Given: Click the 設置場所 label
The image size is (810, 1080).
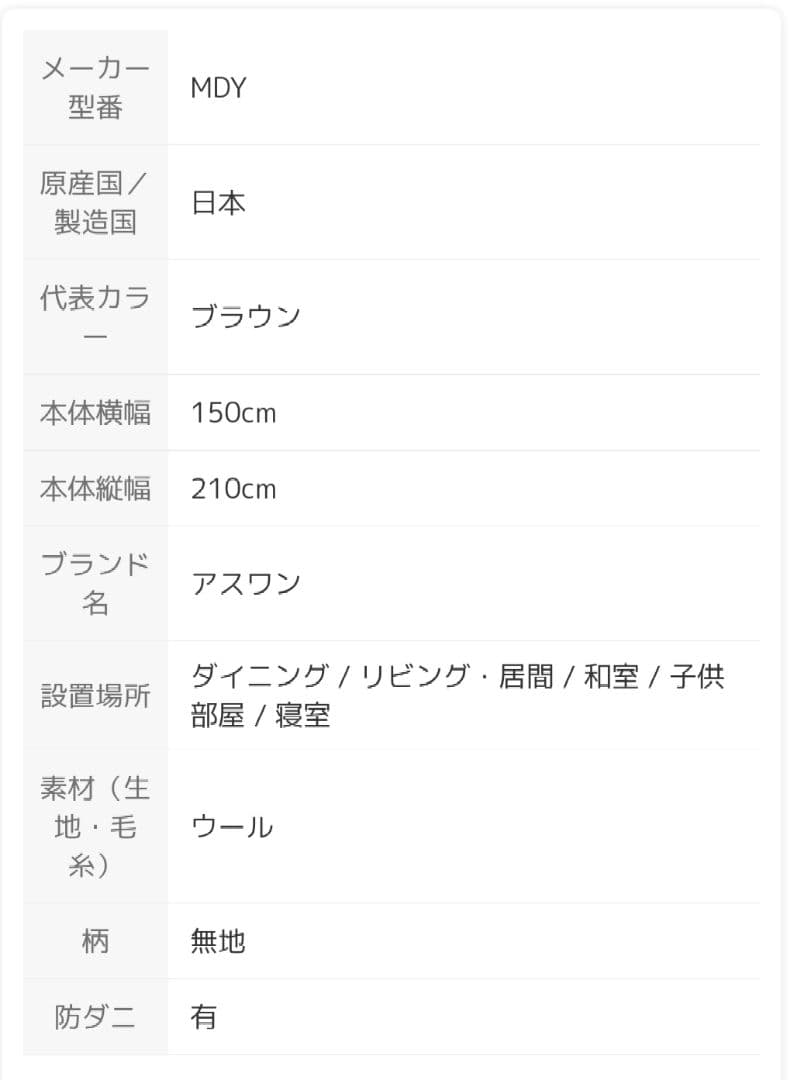Looking at the screenshot, I should 95,696.
